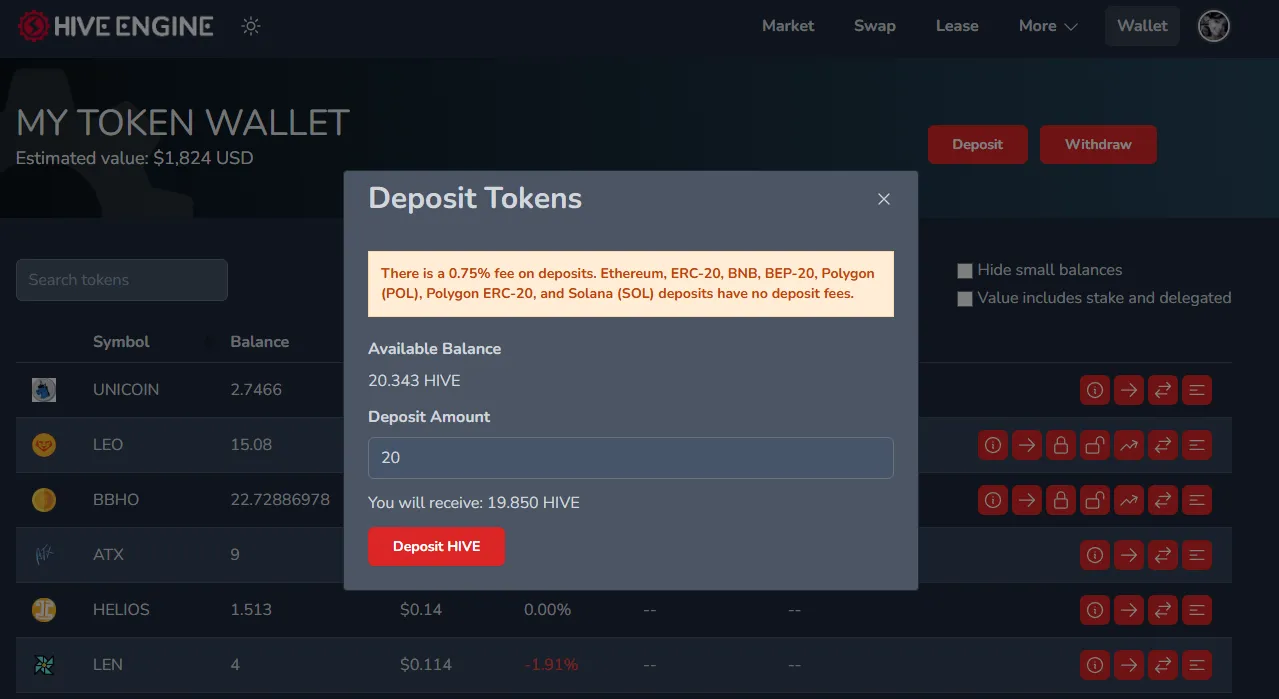Screen dimensions: 1279x699
Task: Send UNICOIN tokens with arrow icon
Action: pos(1129,390)
